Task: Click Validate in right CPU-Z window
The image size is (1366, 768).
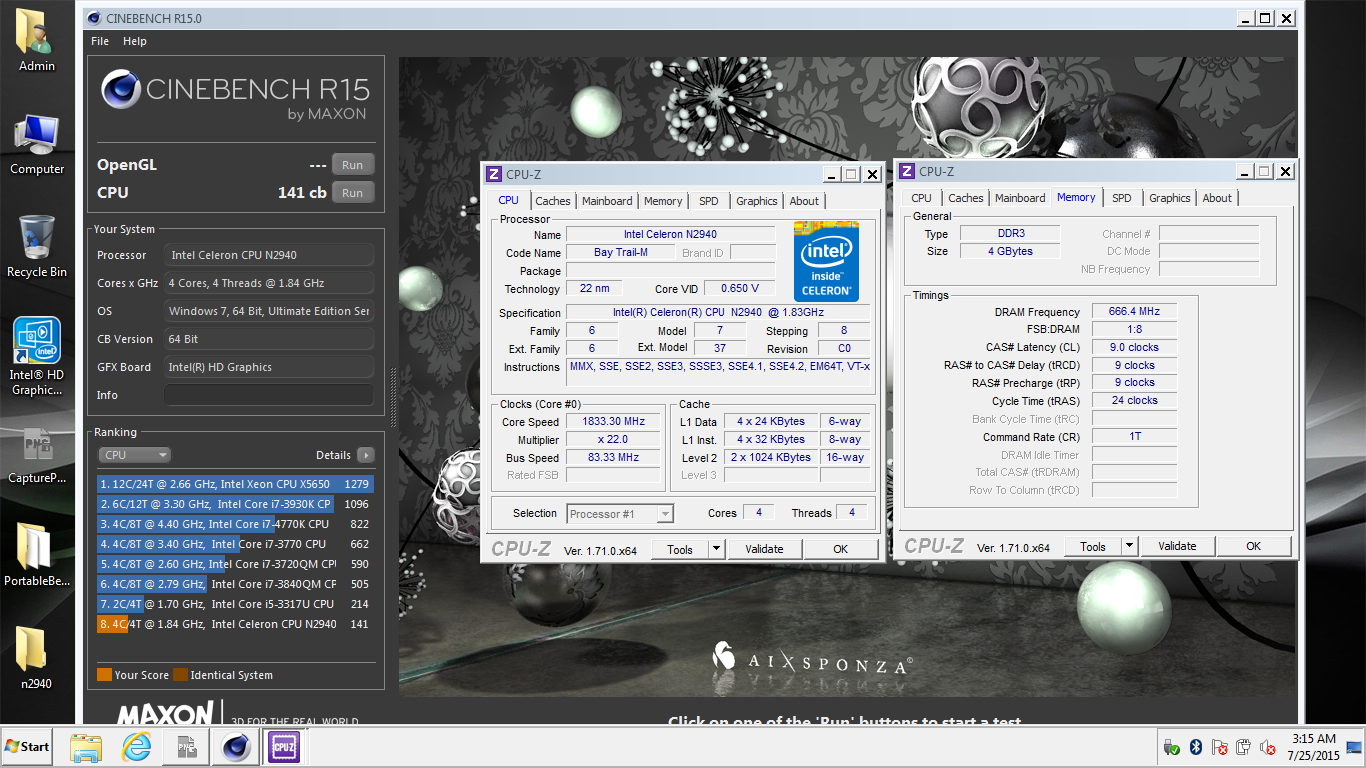Action: click(1177, 546)
